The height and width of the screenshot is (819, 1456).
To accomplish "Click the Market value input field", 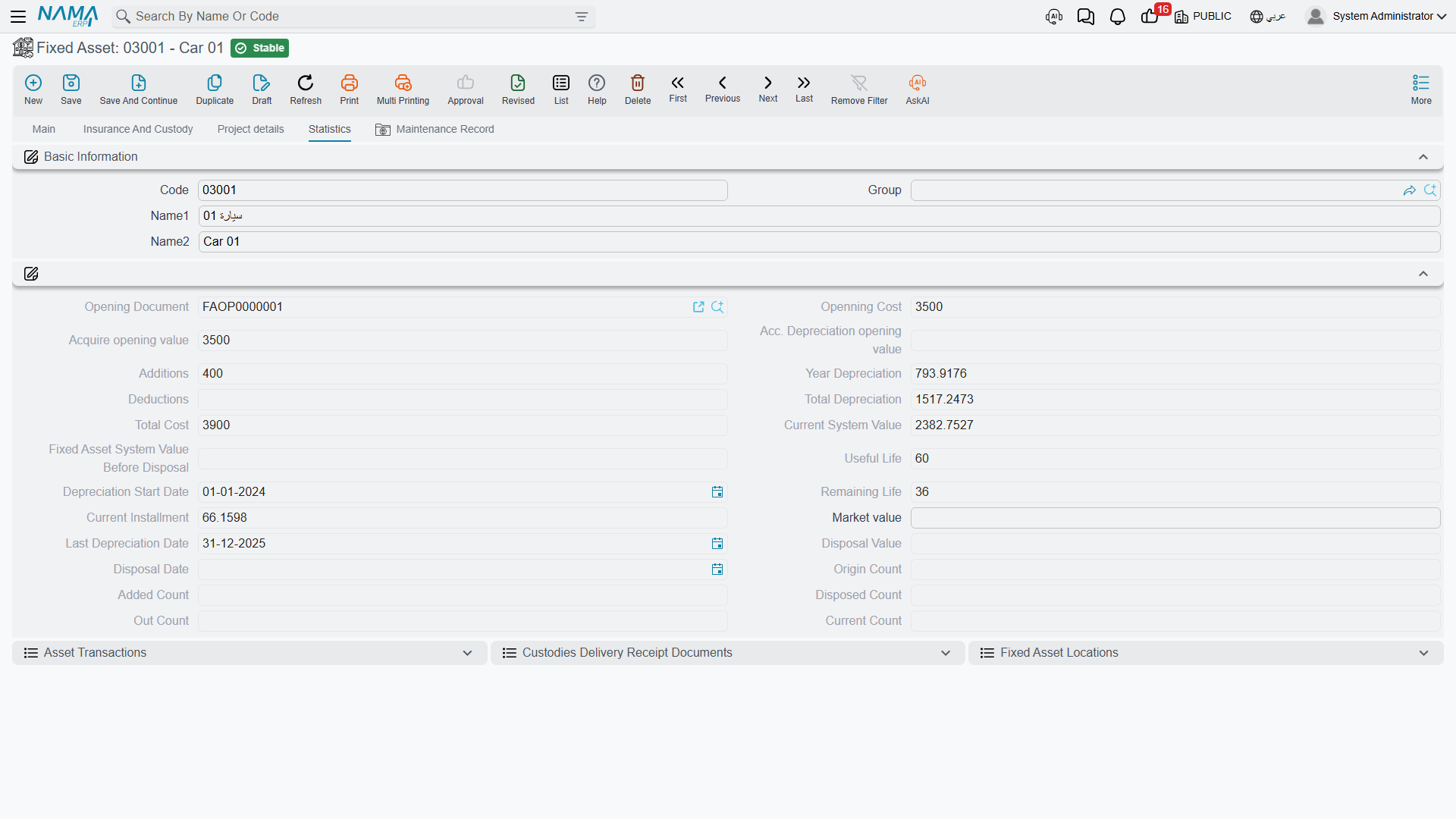I will [x=1175, y=518].
